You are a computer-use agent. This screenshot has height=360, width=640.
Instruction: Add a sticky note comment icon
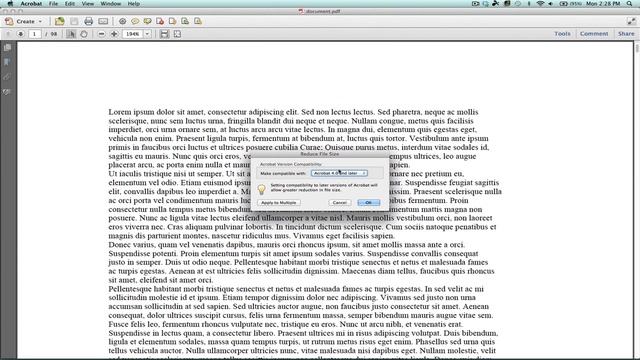point(135,21)
